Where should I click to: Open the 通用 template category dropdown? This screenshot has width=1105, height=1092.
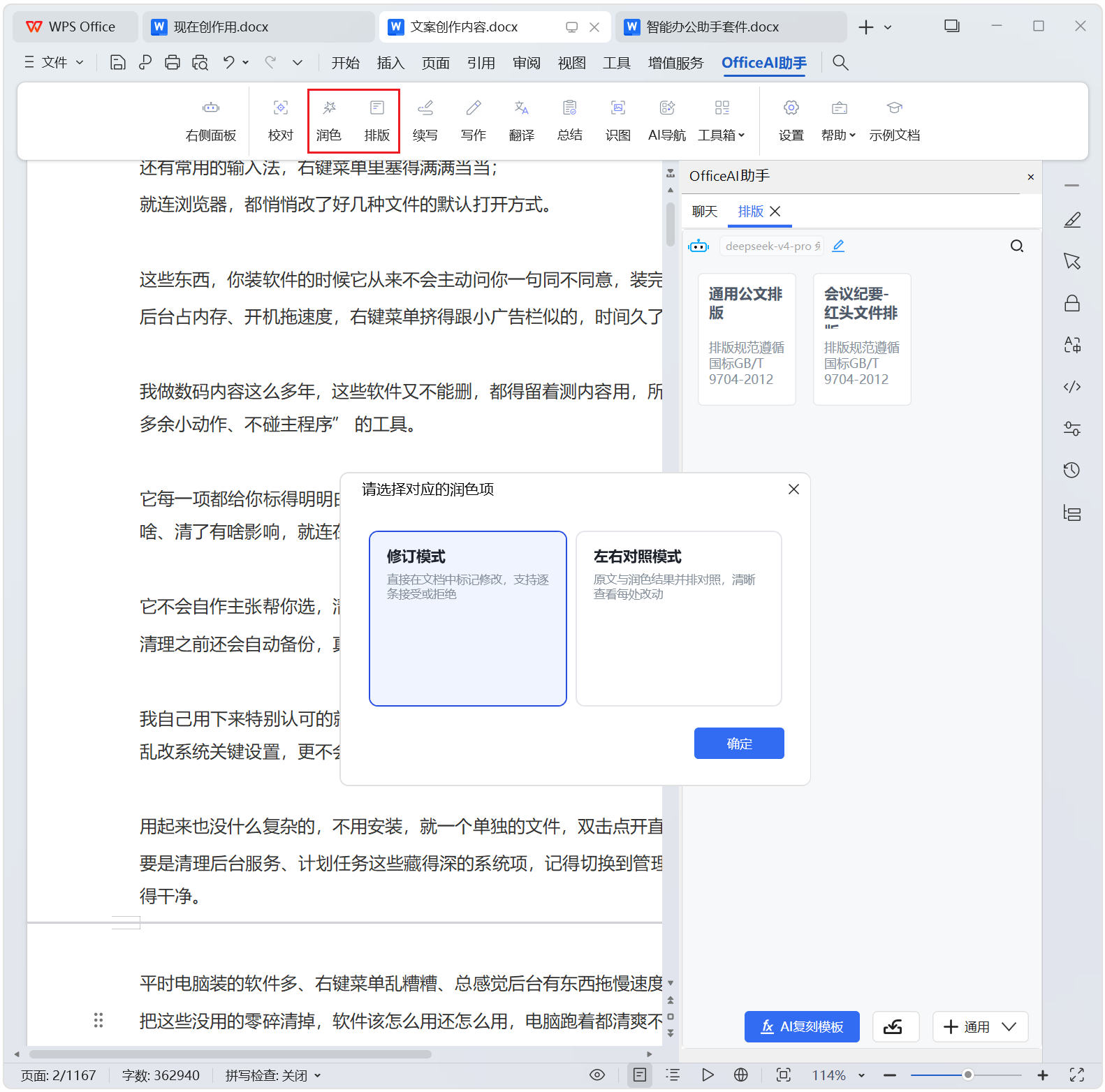pyautogui.click(x=981, y=1027)
